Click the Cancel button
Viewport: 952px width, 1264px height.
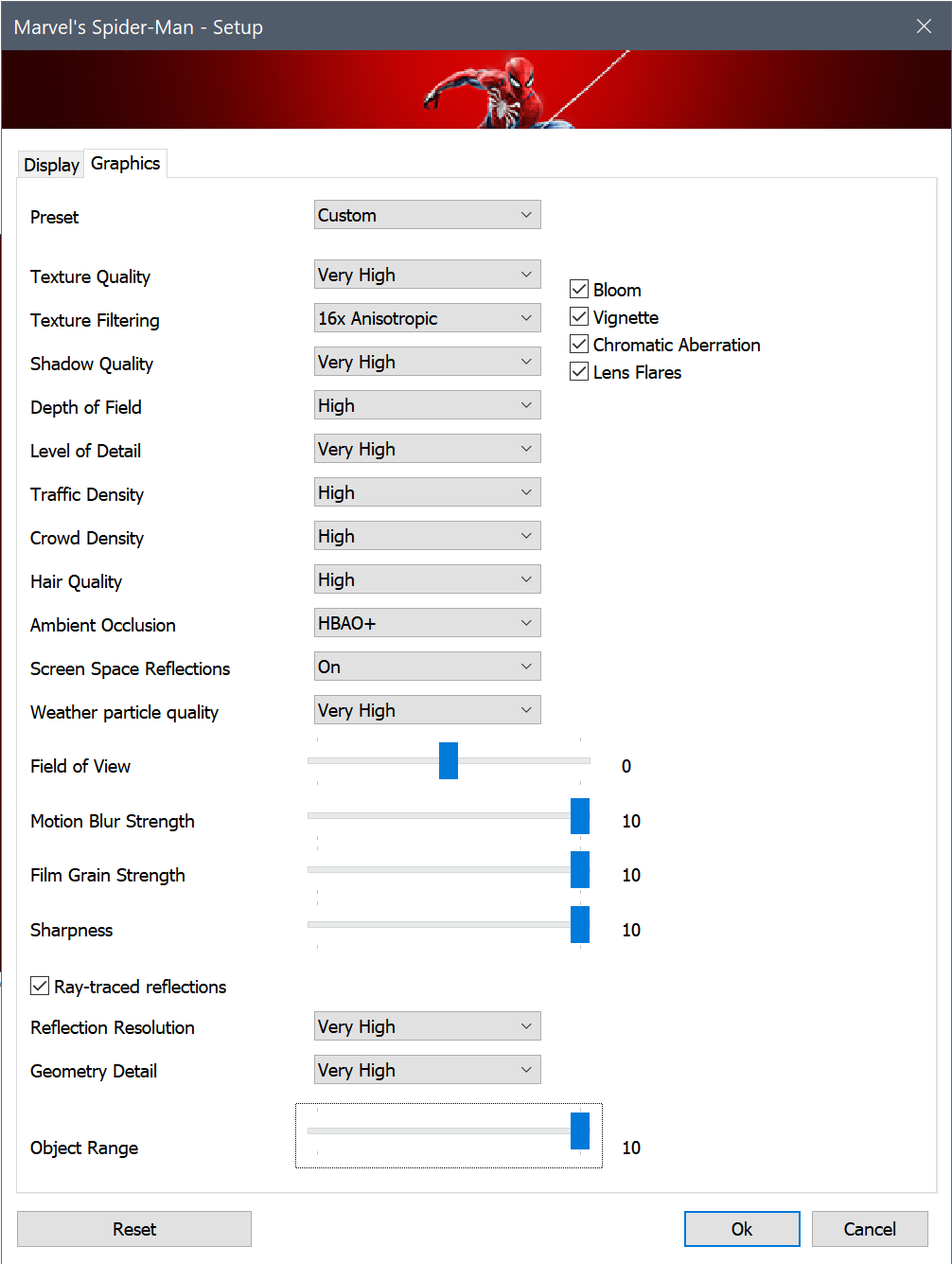pyautogui.click(x=870, y=1229)
